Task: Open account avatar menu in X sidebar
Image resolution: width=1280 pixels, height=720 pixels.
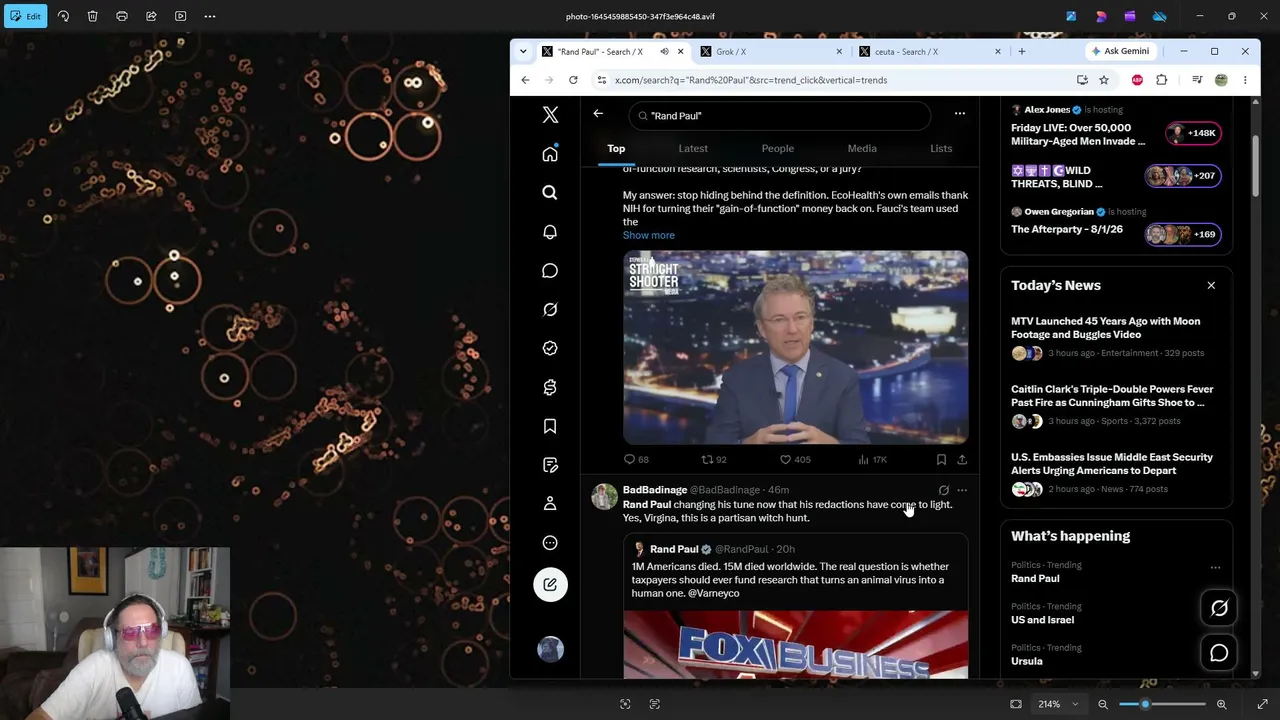Action: [550, 650]
